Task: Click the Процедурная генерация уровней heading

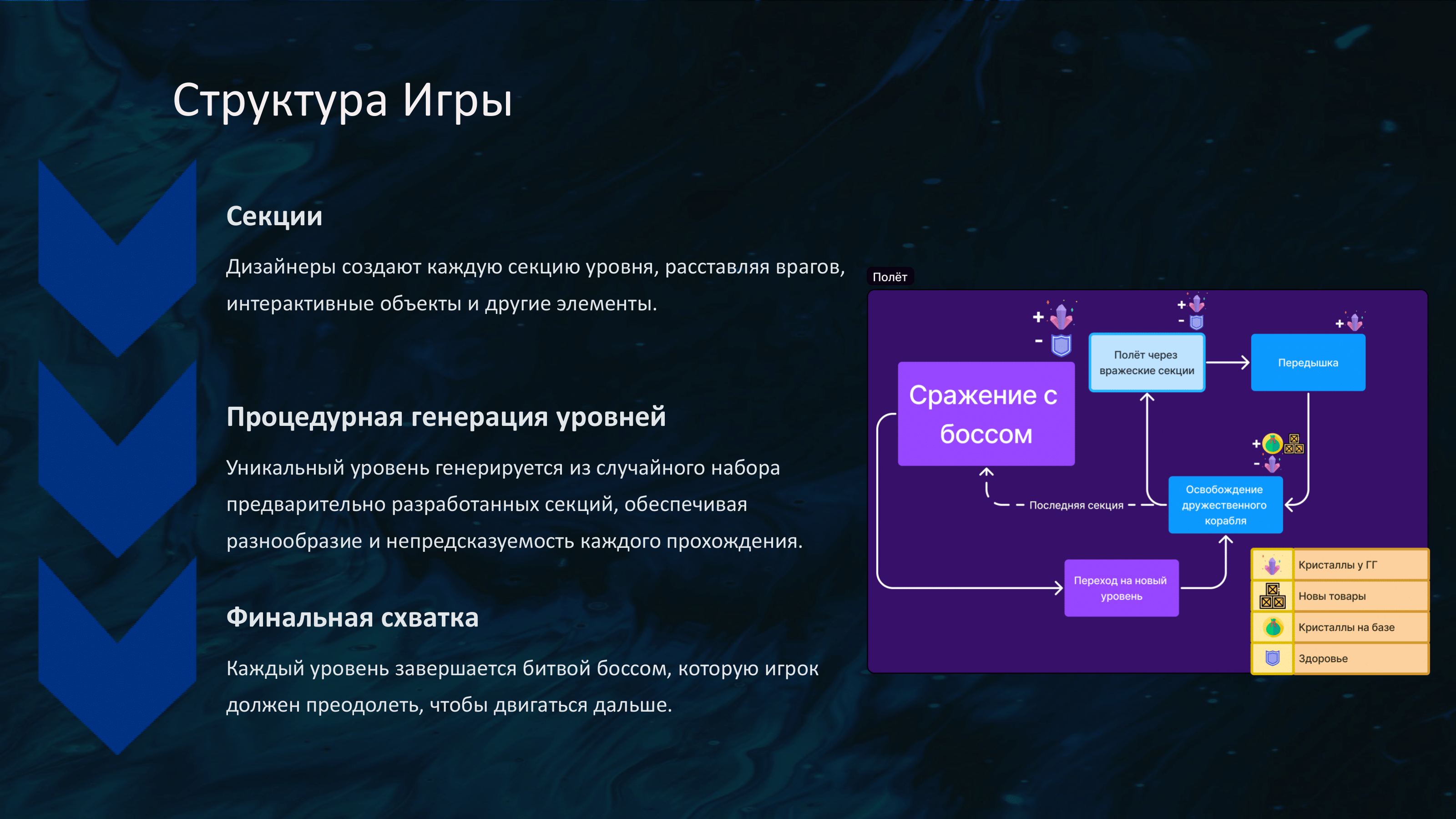Action: pos(445,417)
